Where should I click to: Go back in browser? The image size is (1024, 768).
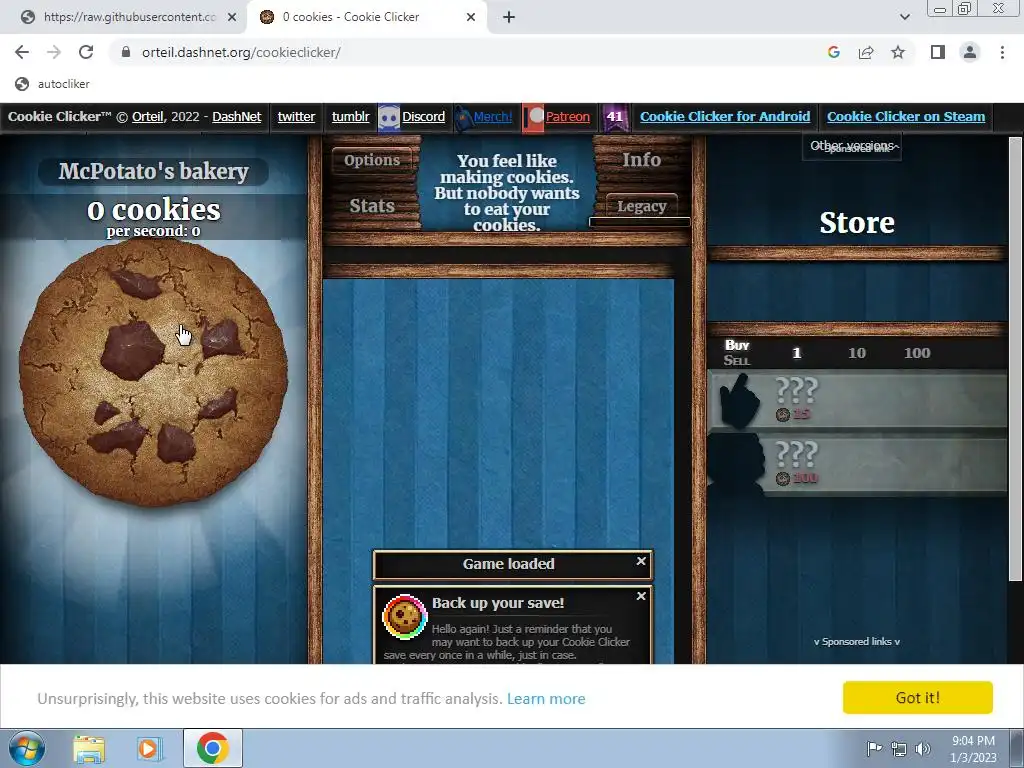coord(22,52)
